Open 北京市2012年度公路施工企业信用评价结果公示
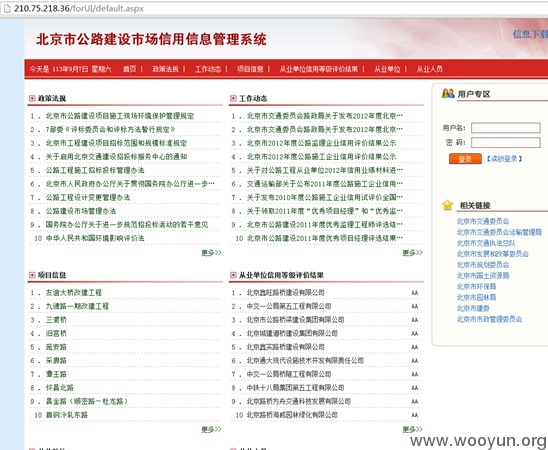548x450 pixels. (x=322, y=157)
